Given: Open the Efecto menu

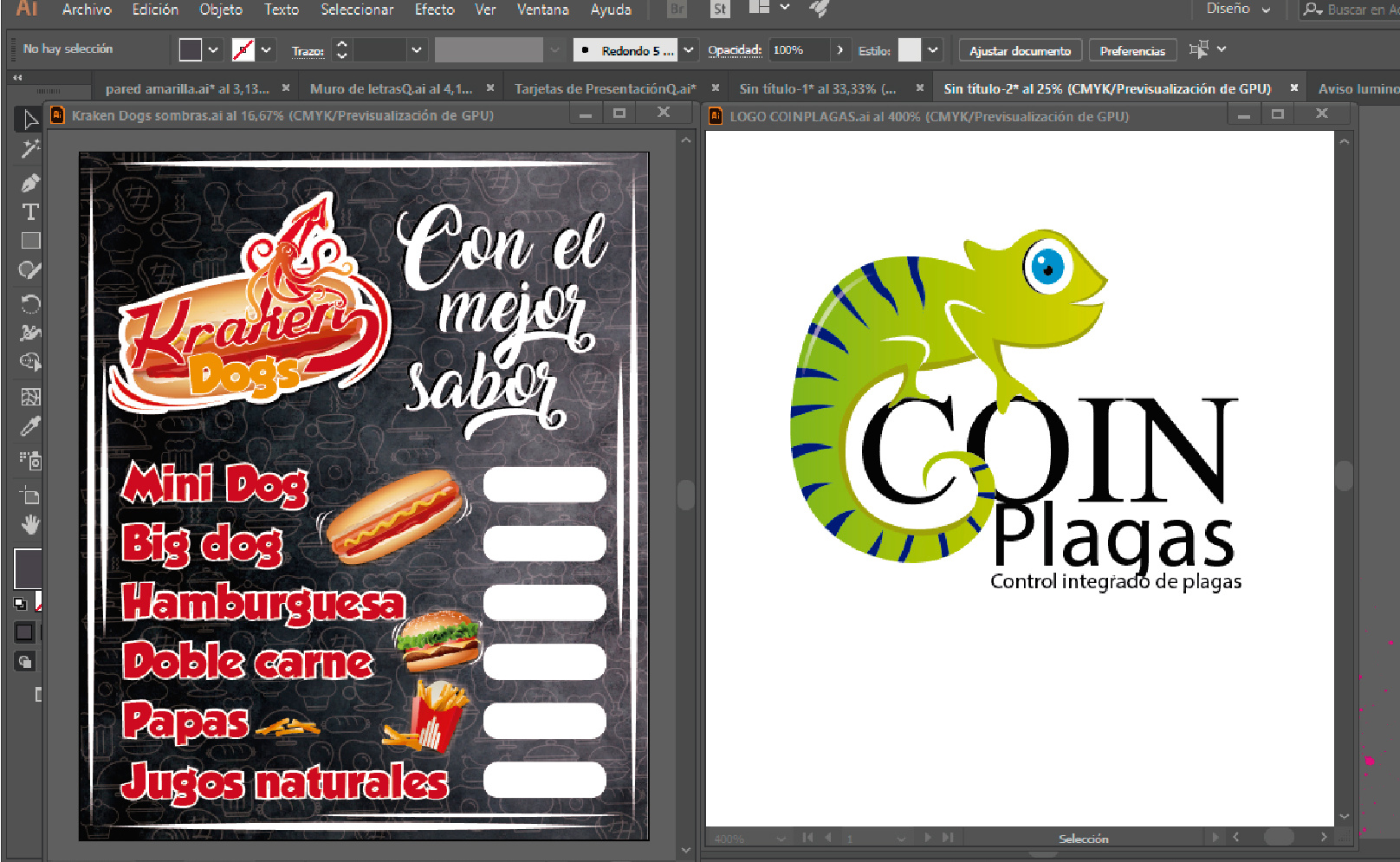Looking at the screenshot, I should pyautogui.click(x=434, y=10).
